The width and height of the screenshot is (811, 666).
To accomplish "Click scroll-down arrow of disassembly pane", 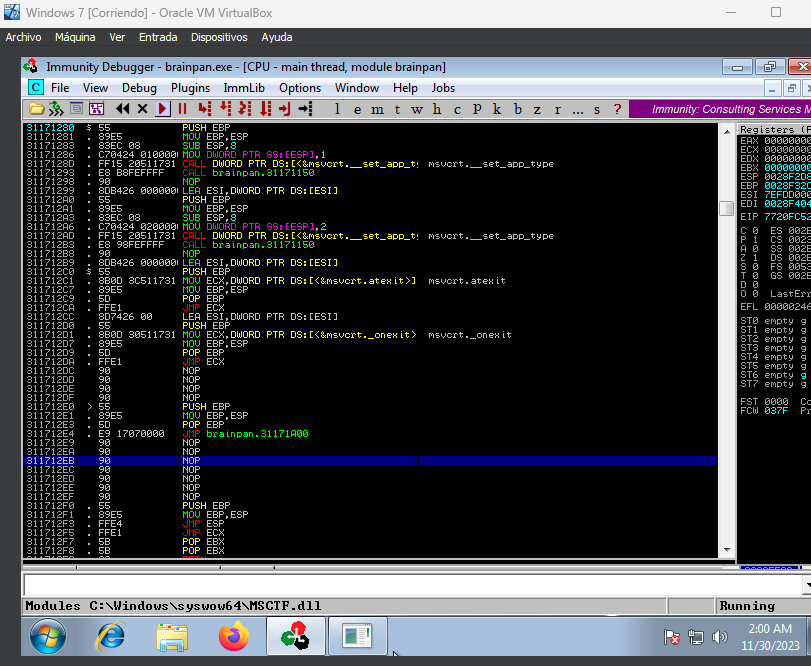I will pyautogui.click(x=727, y=550).
